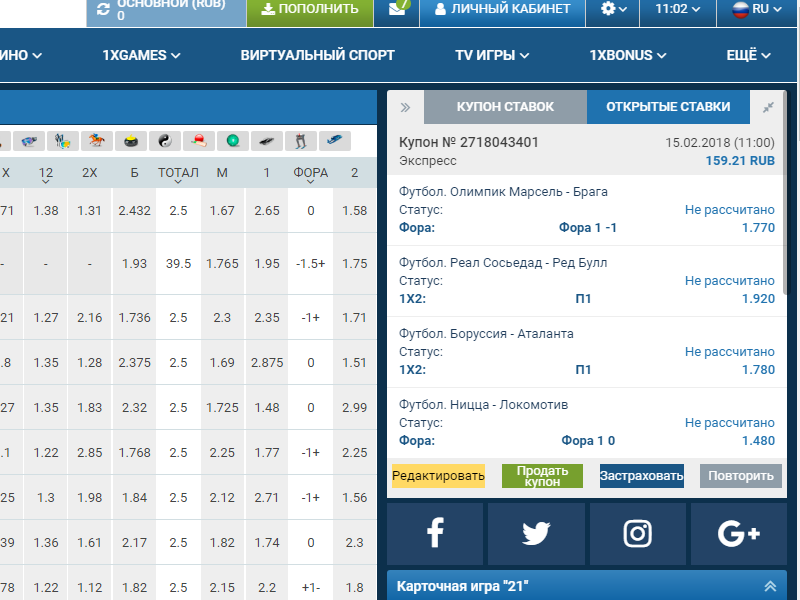Click the Редактировать coupon button
Image resolution: width=800 pixels, height=600 pixels.
(438, 476)
